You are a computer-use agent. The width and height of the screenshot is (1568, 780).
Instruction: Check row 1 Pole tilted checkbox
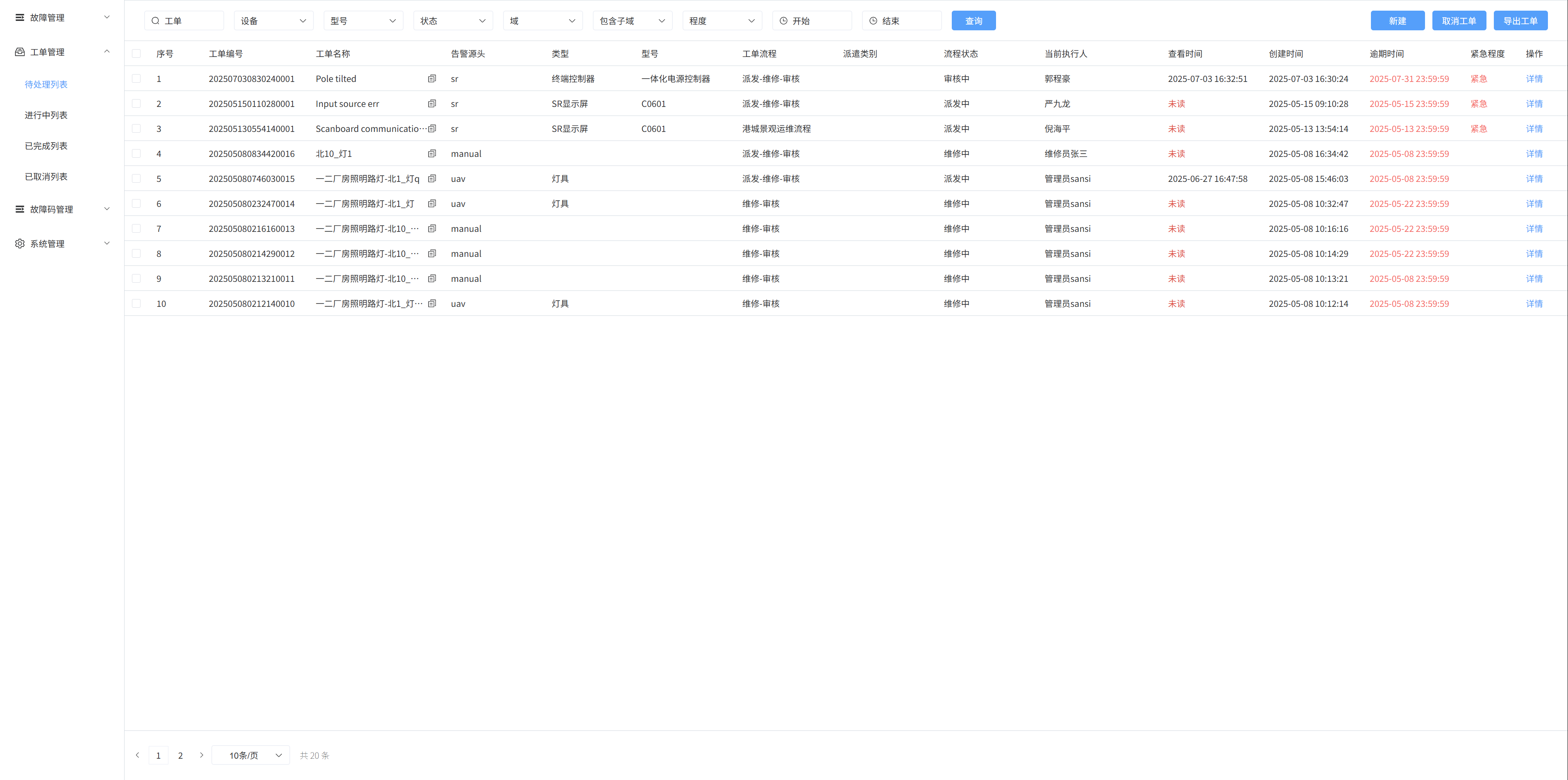coord(136,79)
